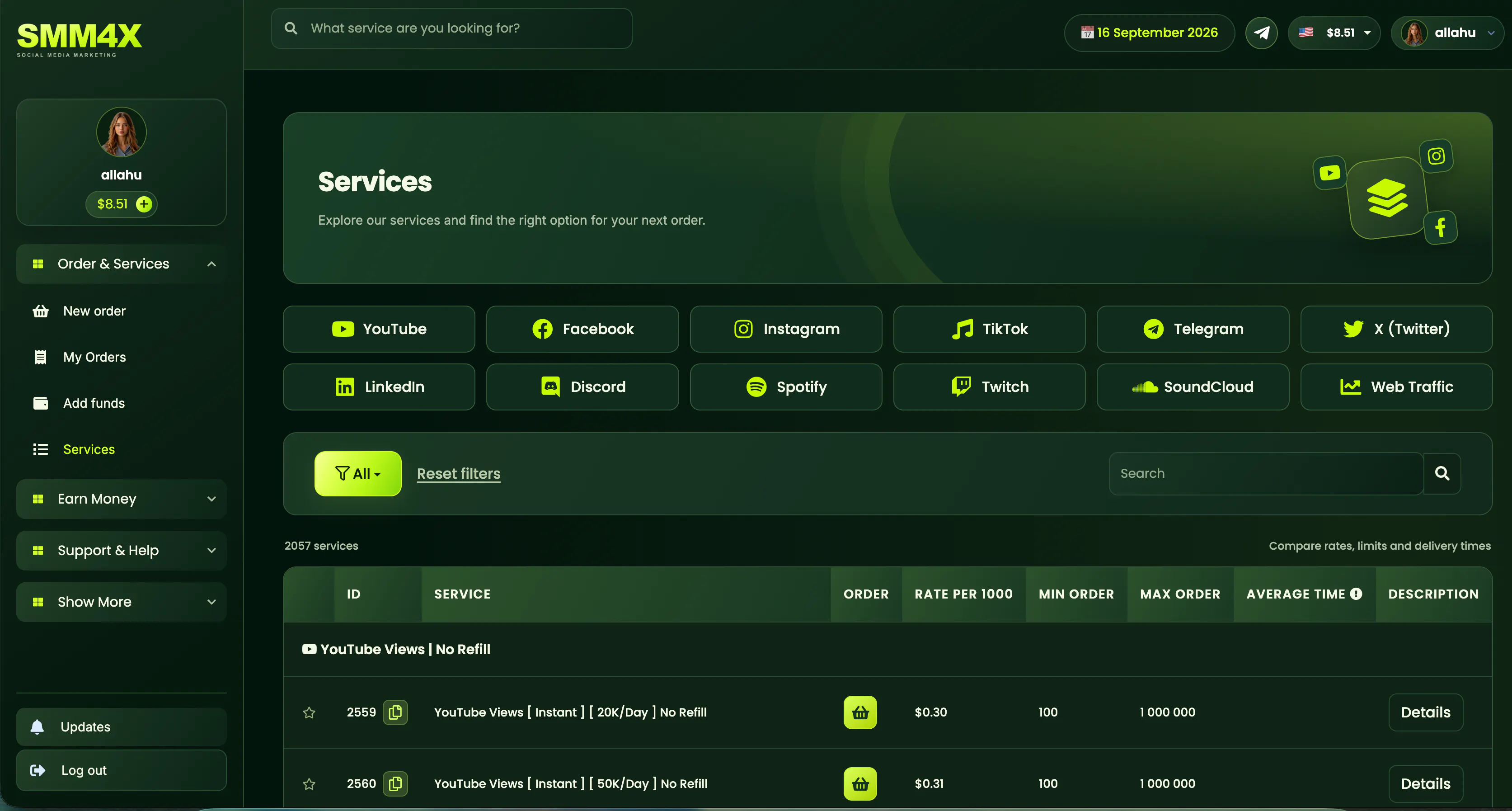This screenshot has width=1512, height=811.
Task: Filter services by X (Twitter)
Action: click(x=1396, y=329)
